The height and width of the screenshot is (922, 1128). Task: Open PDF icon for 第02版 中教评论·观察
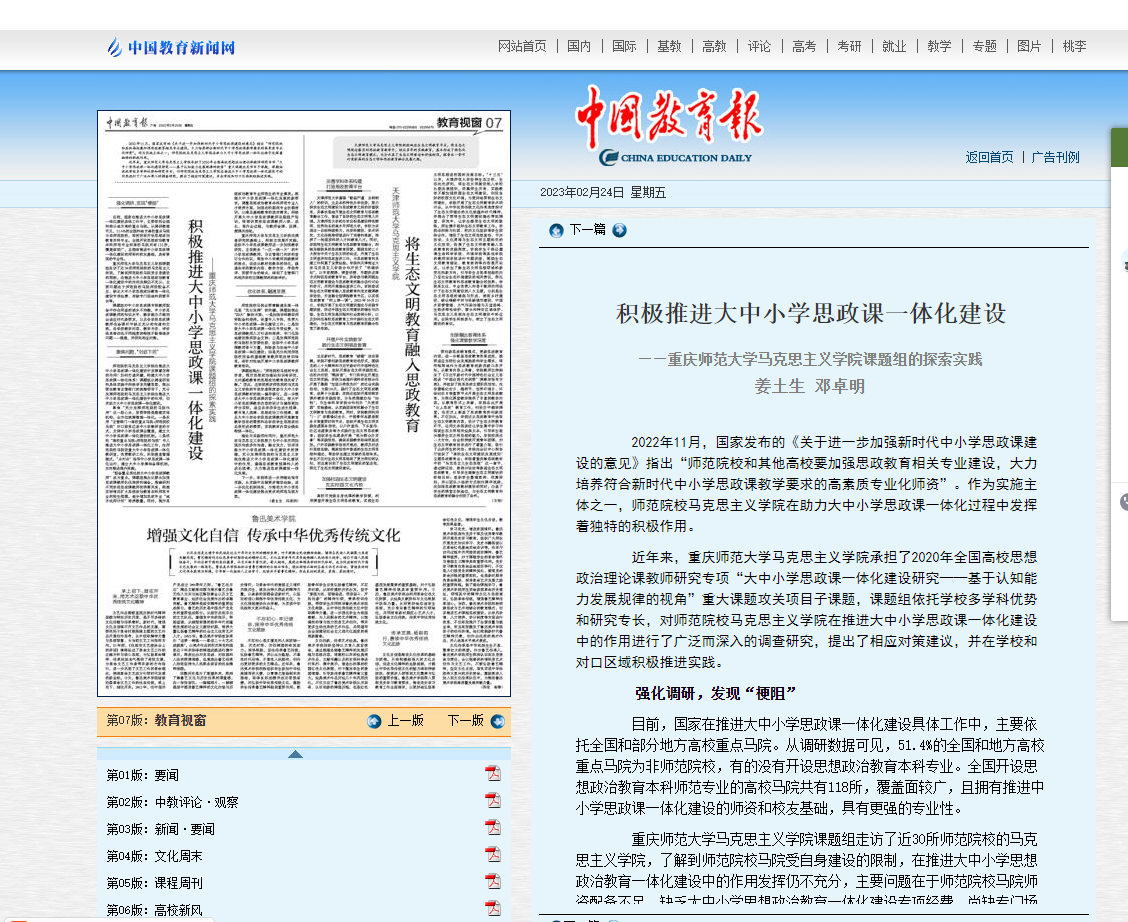pyautogui.click(x=492, y=801)
